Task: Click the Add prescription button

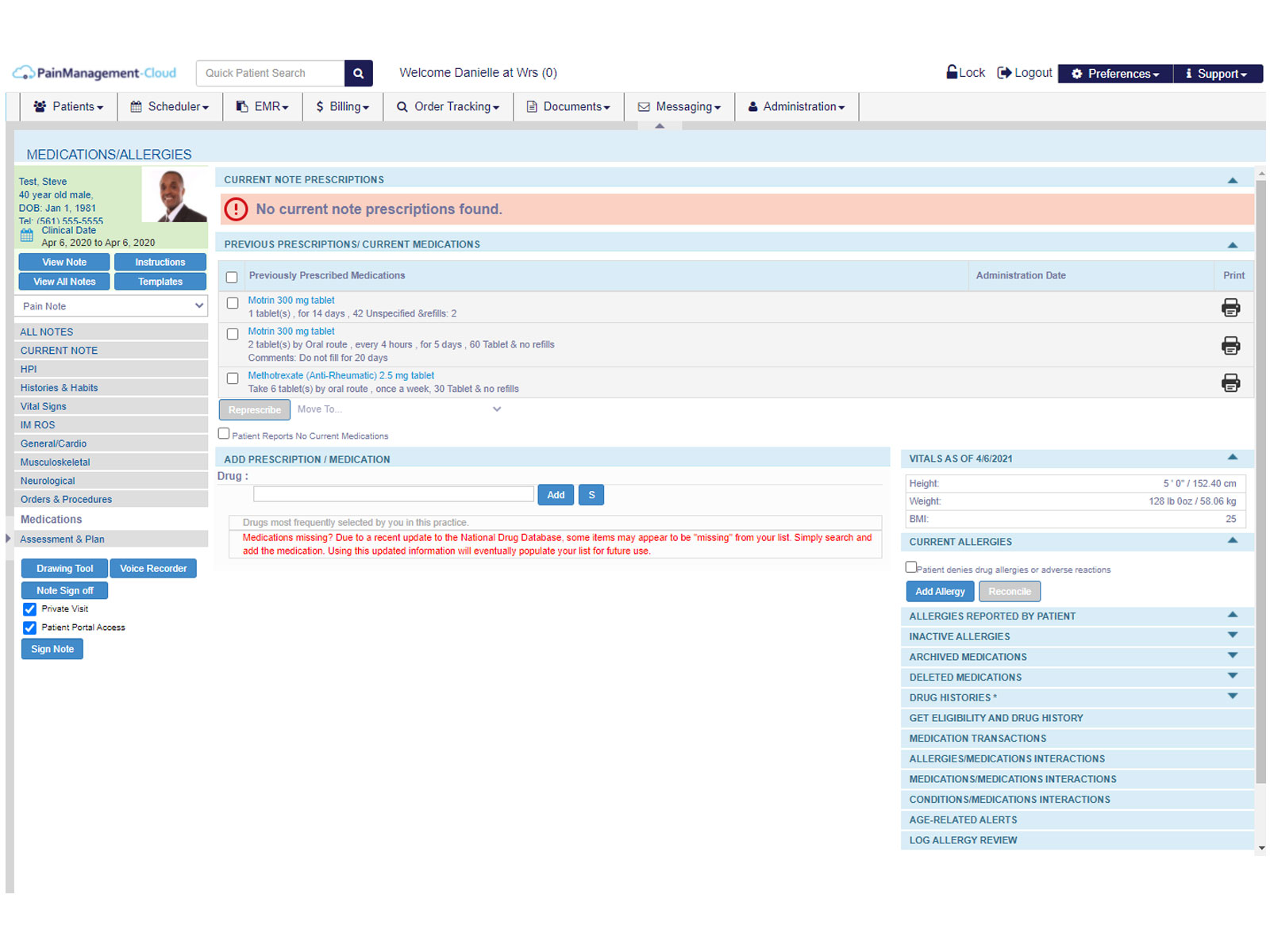Action: [556, 495]
